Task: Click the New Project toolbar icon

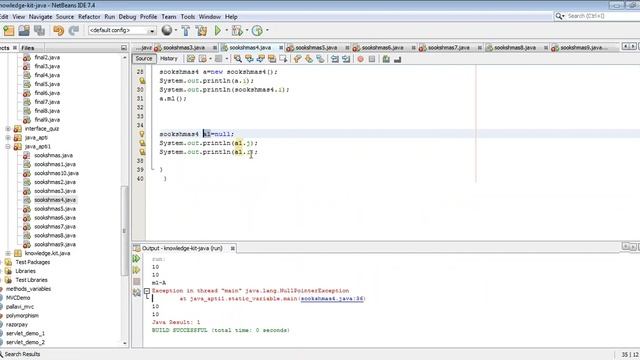Action: (9, 30)
